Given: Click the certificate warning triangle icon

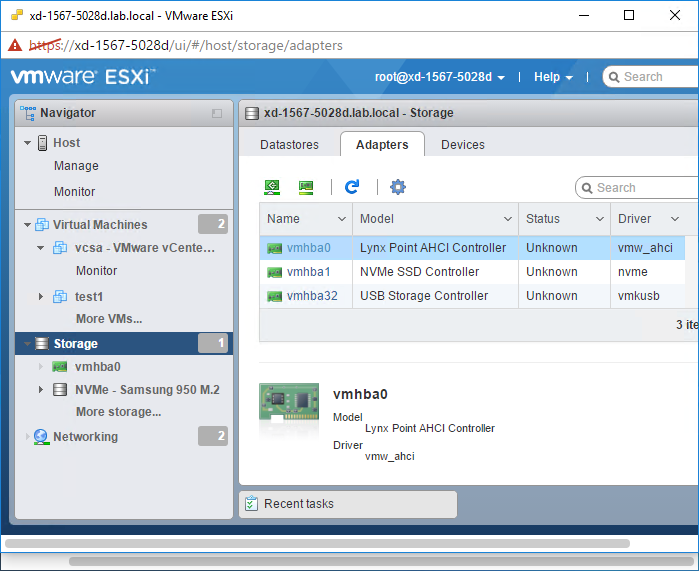Looking at the screenshot, I should click(x=15, y=45).
